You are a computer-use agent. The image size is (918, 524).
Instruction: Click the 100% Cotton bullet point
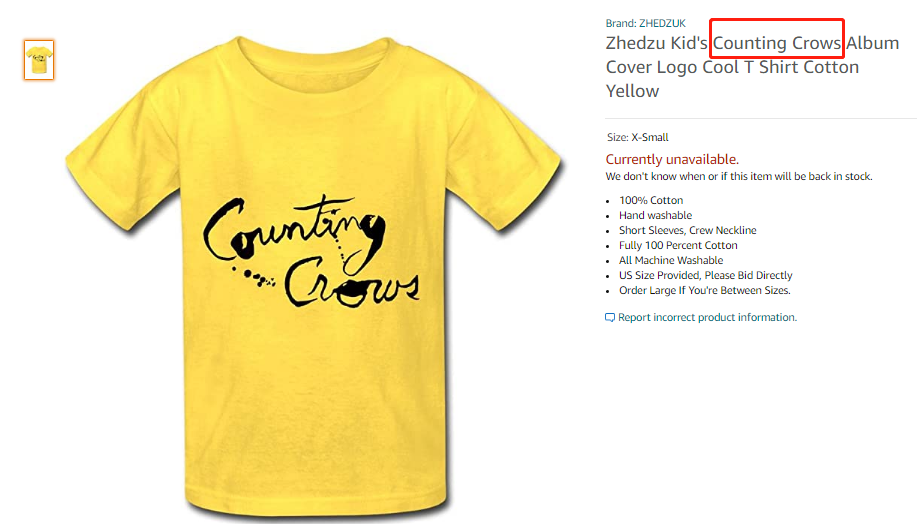651,200
